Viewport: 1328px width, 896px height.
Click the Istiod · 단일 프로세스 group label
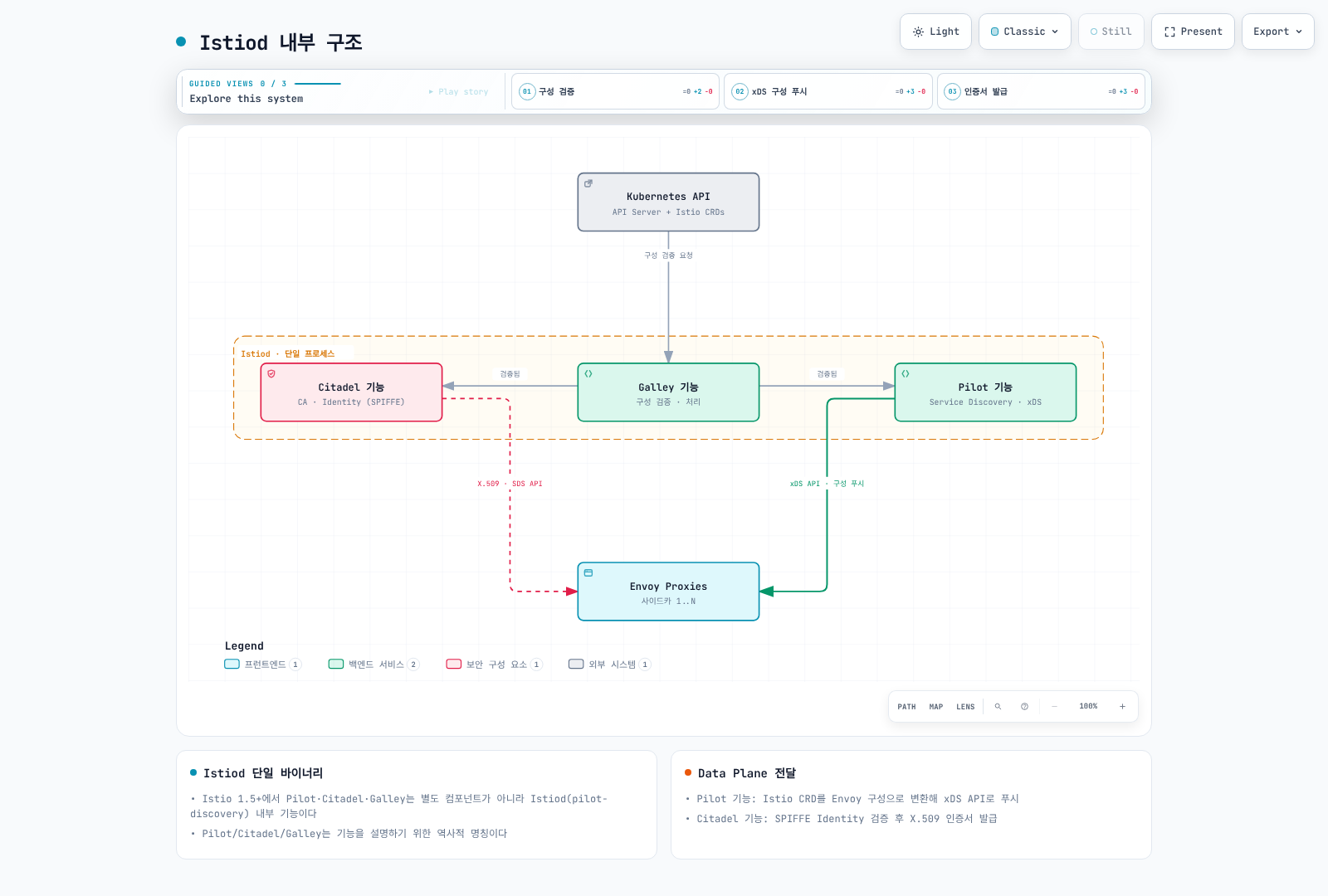coord(287,354)
